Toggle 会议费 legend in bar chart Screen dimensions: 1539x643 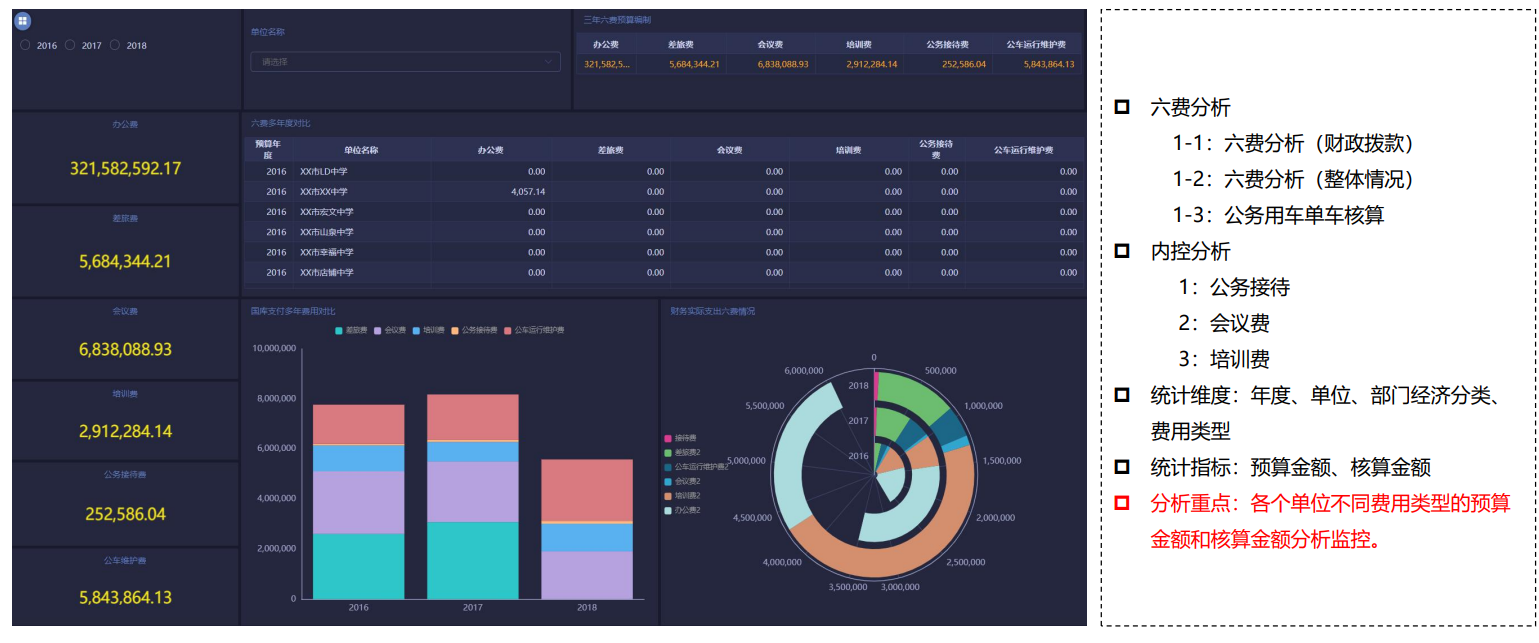tap(391, 330)
